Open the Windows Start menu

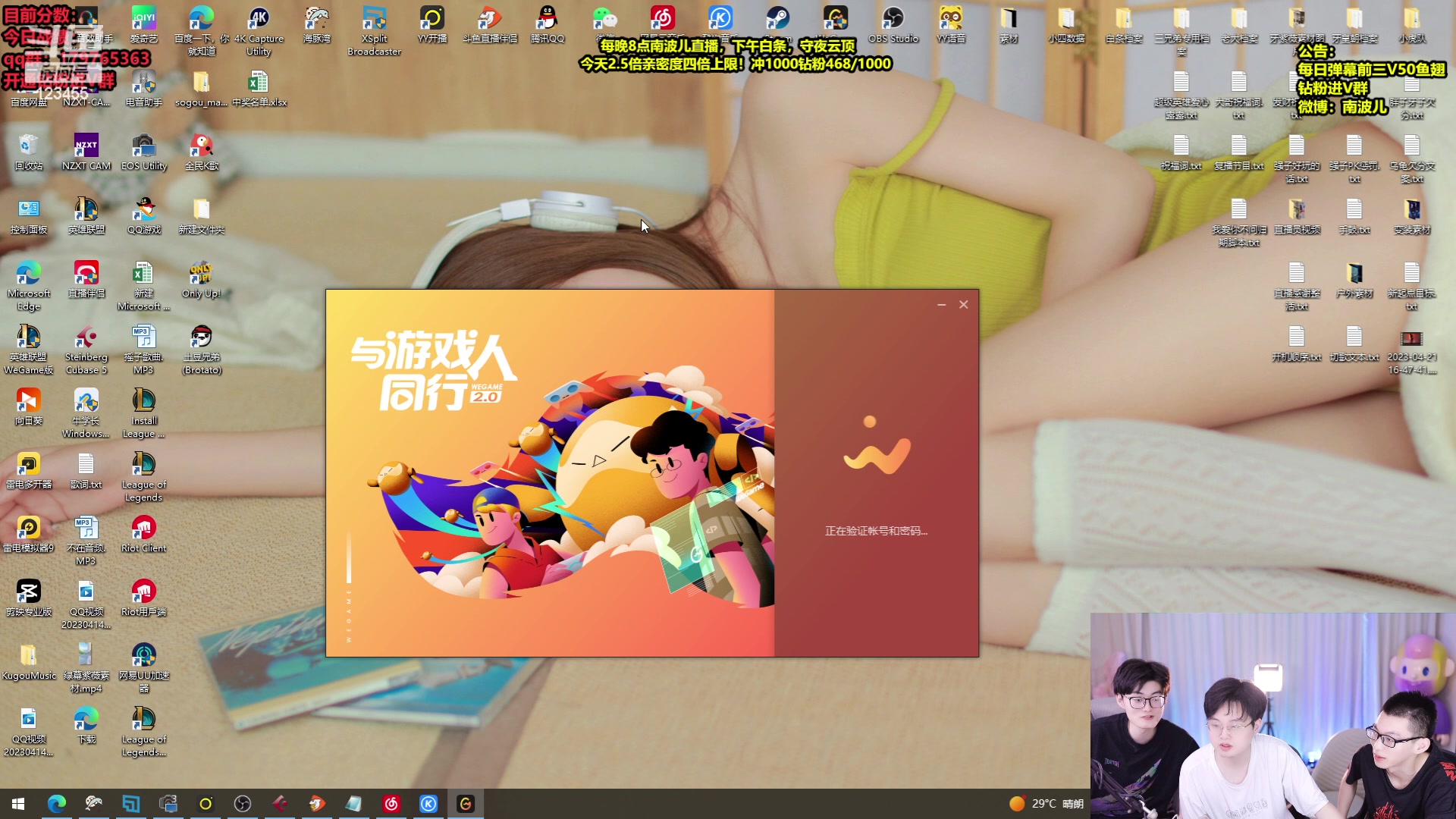pos(19,803)
